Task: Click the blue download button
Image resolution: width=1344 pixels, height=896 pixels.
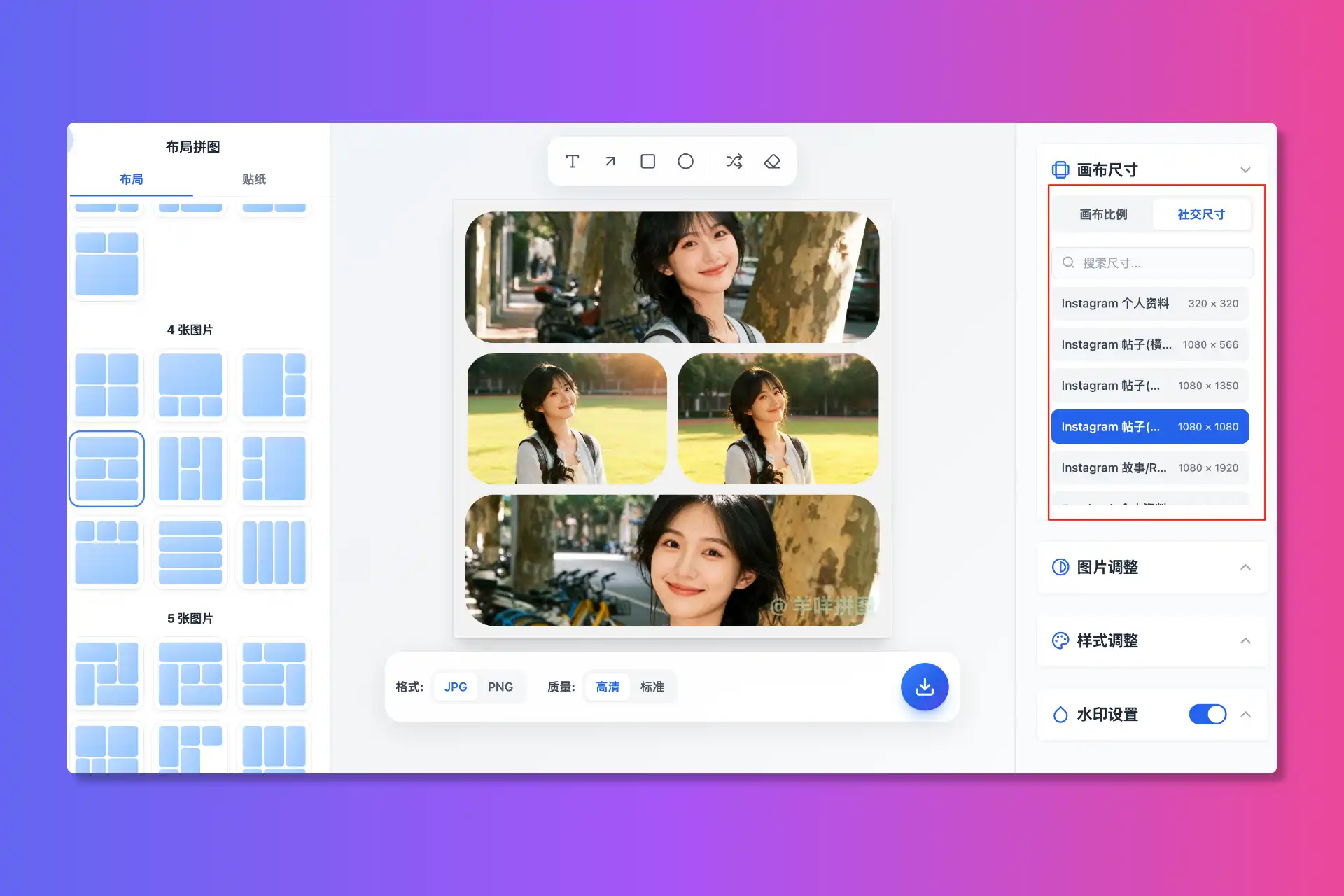Action: (x=924, y=687)
